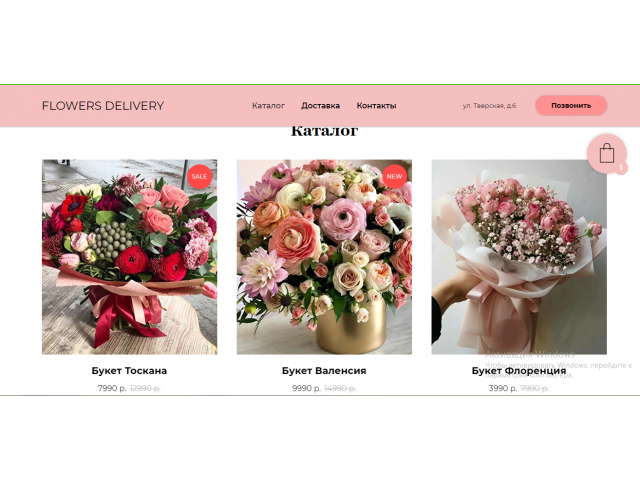This screenshot has width=640, height=480.
Task: Open the Букет Флоренция product photo
Action: click(x=518, y=257)
